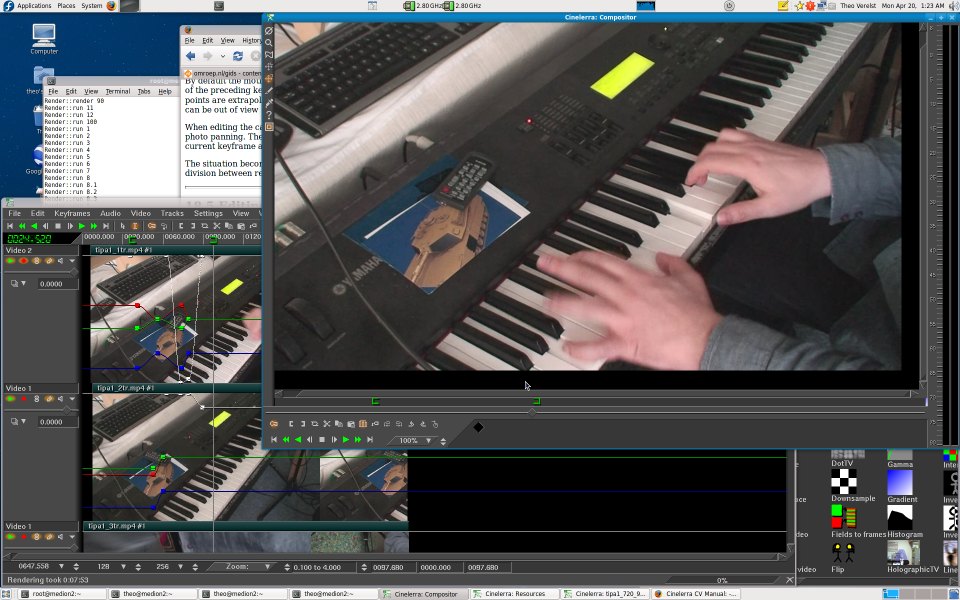Click the scissors cut icon in timeline toolbar
960x600 pixels.
pos(217,226)
